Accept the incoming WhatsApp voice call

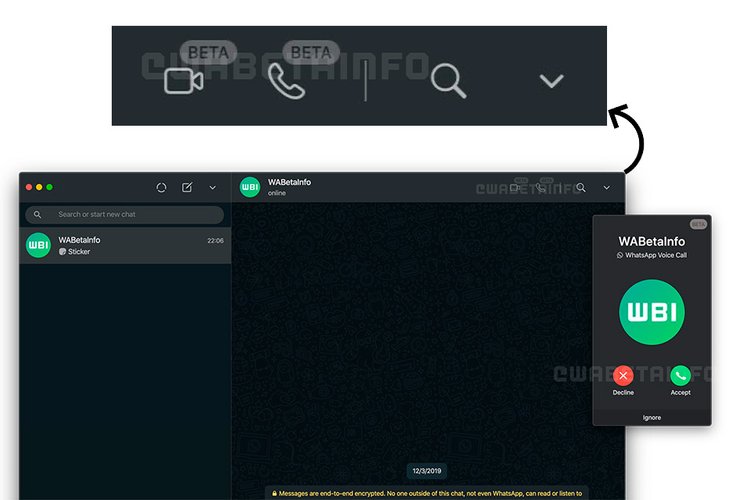point(680,376)
